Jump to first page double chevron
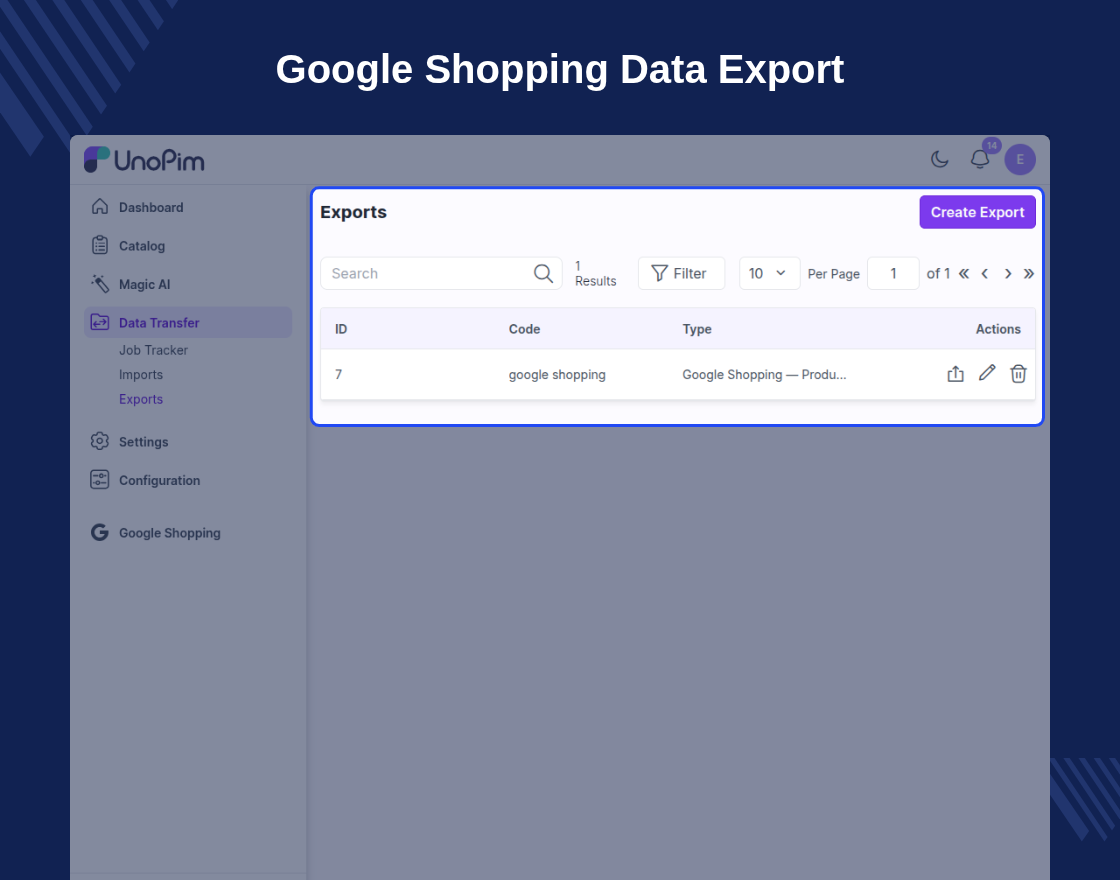Image resolution: width=1120 pixels, height=880 pixels. pos(964,274)
